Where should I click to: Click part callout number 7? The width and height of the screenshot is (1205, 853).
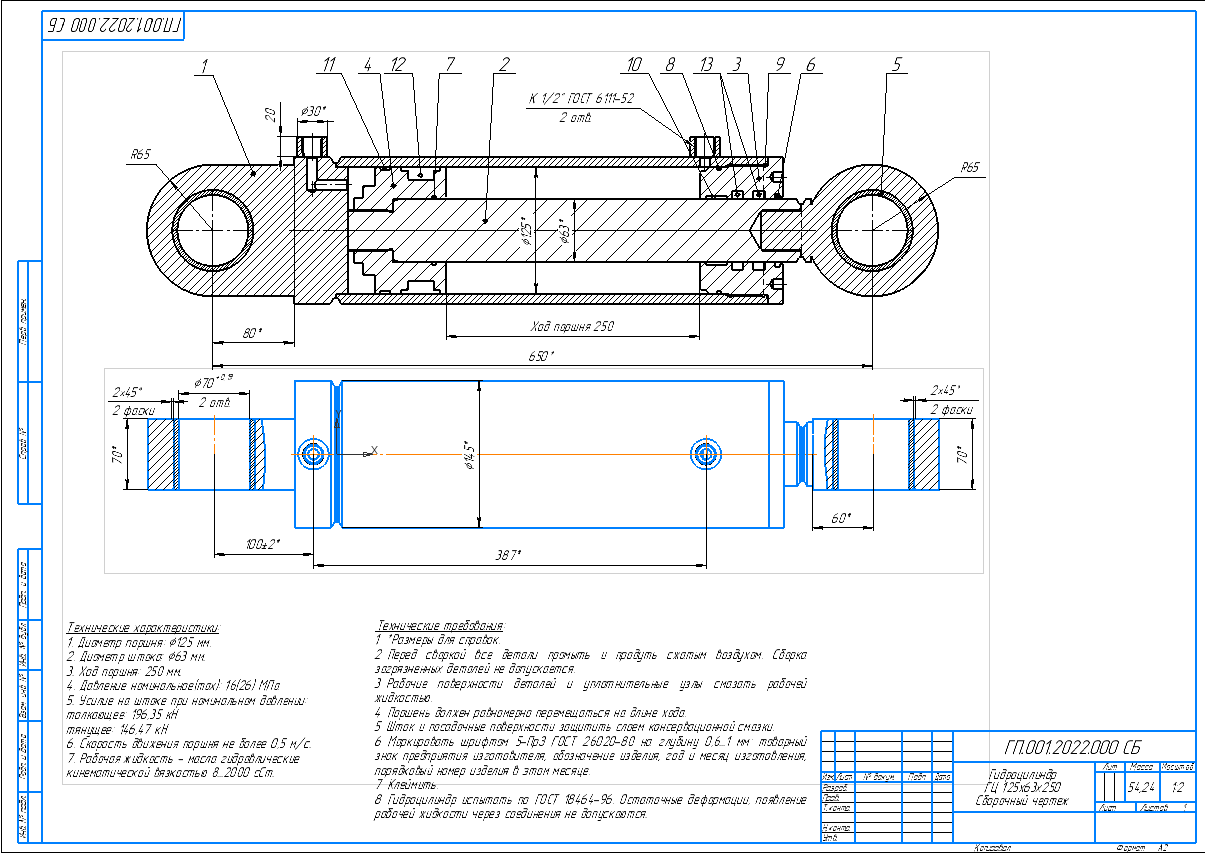(x=450, y=65)
